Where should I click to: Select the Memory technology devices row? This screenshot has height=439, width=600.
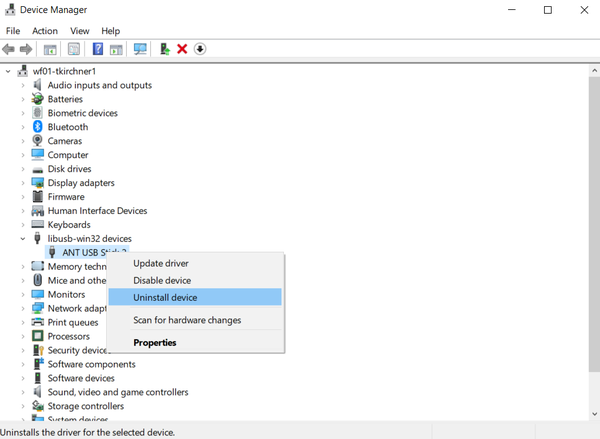[x=77, y=266]
